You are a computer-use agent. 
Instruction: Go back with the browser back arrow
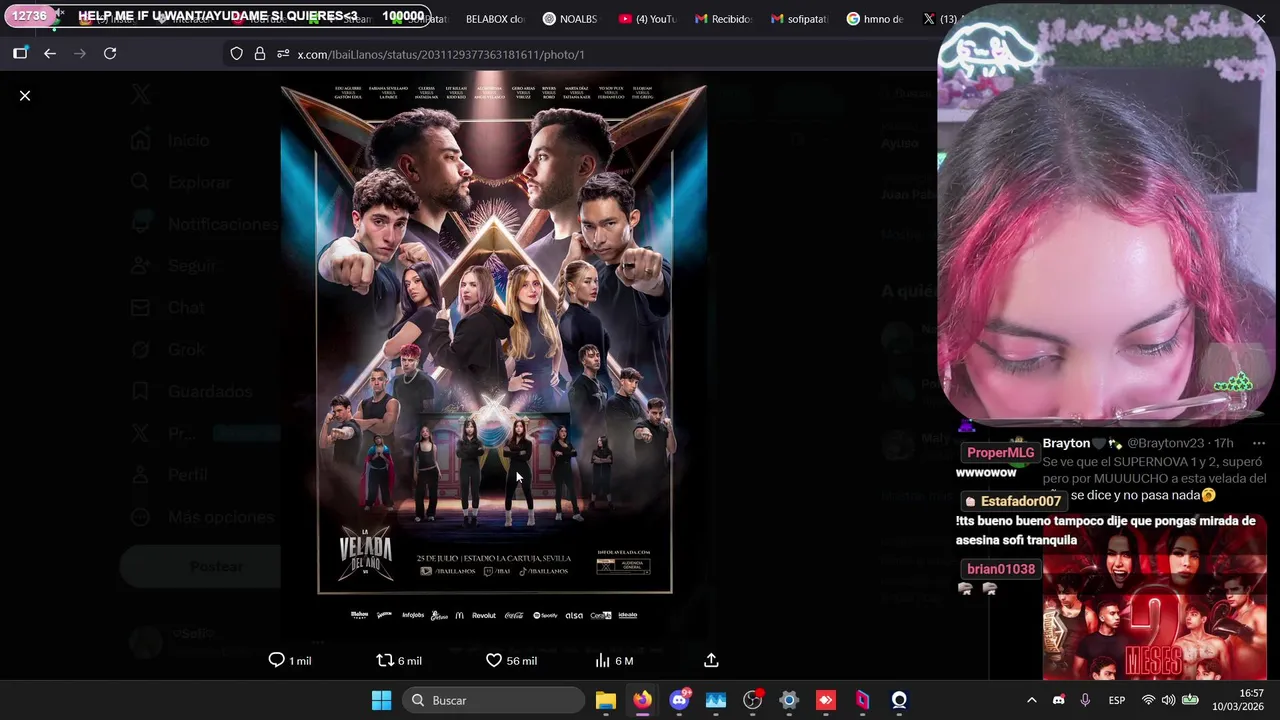50,54
